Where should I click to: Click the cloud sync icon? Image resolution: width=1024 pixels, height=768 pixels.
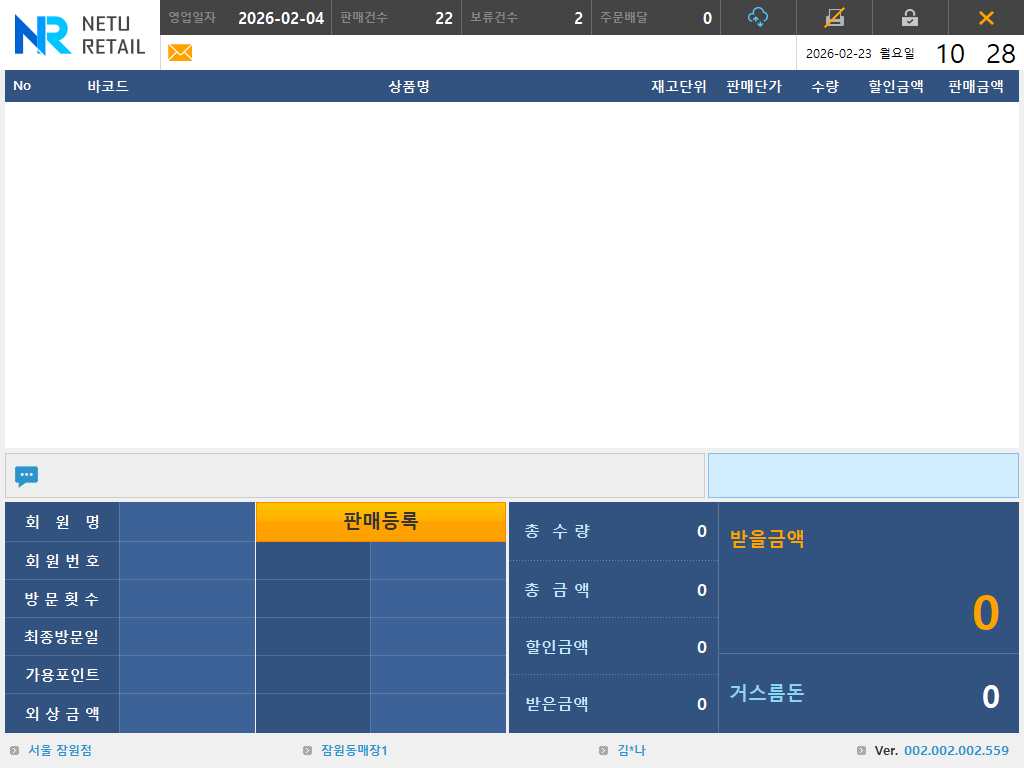(758, 18)
